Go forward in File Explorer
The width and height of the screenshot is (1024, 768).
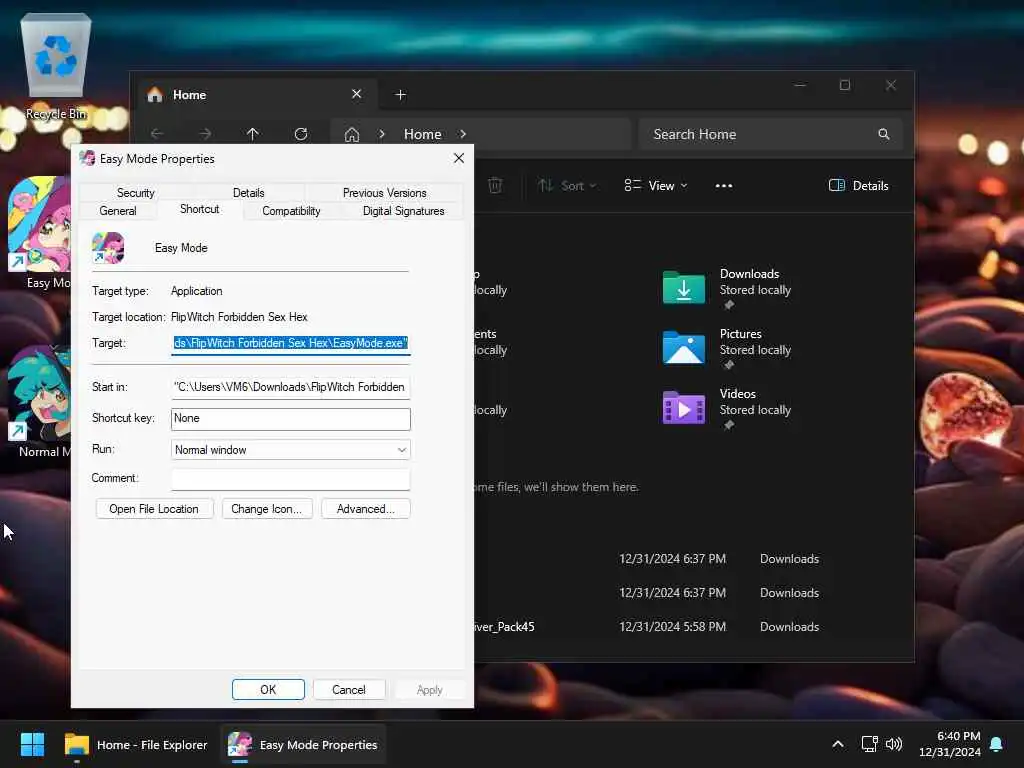tap(205, 134)
